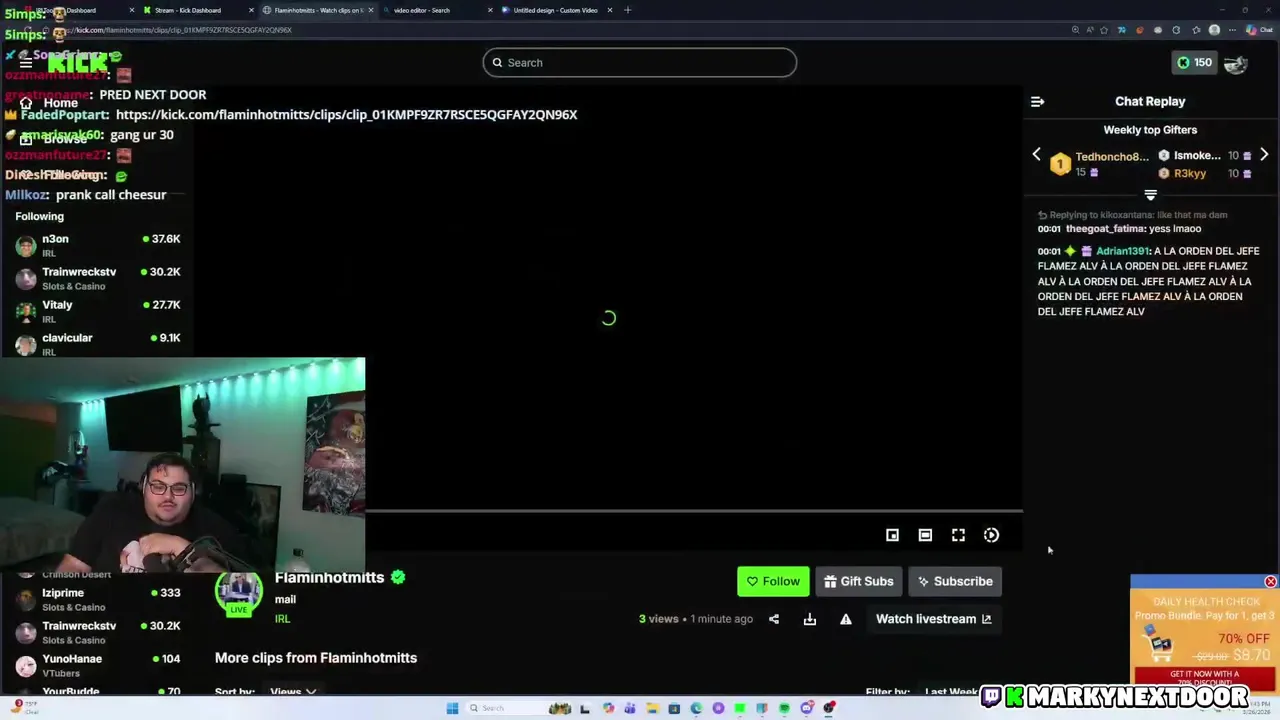Open Discord from taskbar
Screen dimensions: 1280x720
click(807, 708)
